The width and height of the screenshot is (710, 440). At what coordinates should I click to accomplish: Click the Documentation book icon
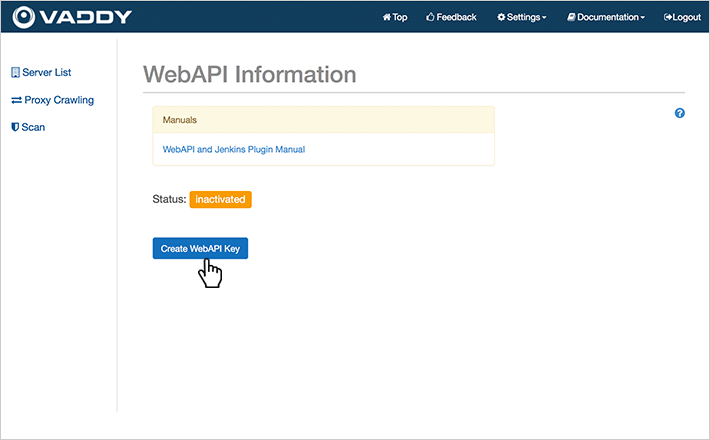coord(571,17)
